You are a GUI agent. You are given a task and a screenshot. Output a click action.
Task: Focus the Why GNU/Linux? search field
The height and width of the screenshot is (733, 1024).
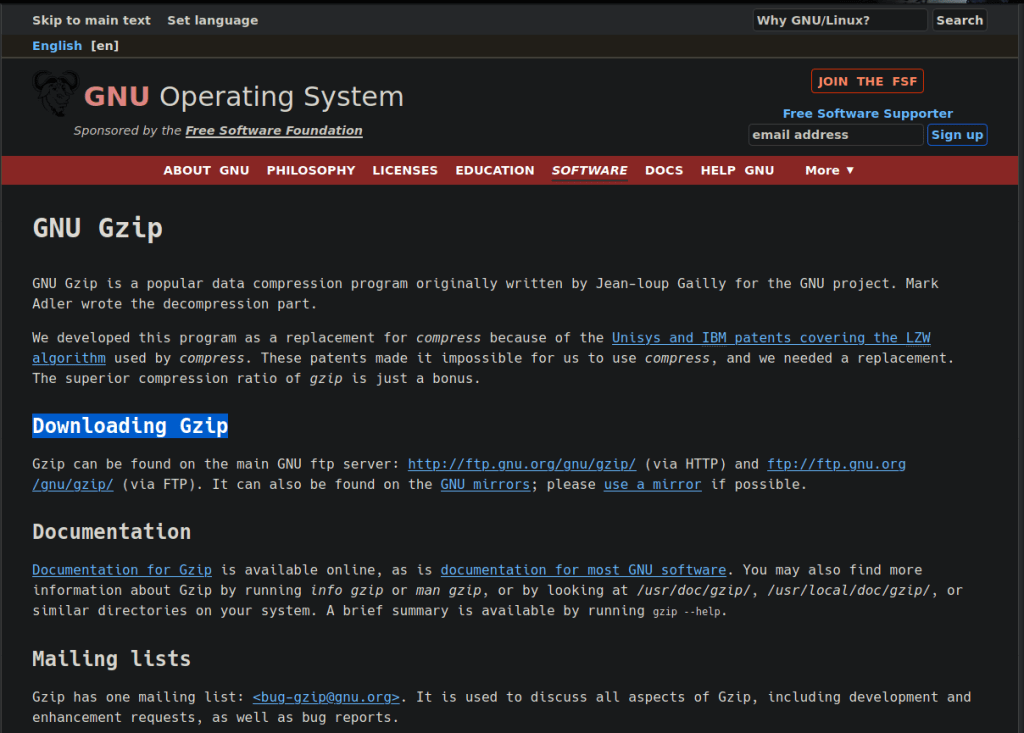click(x=839, y=20)
